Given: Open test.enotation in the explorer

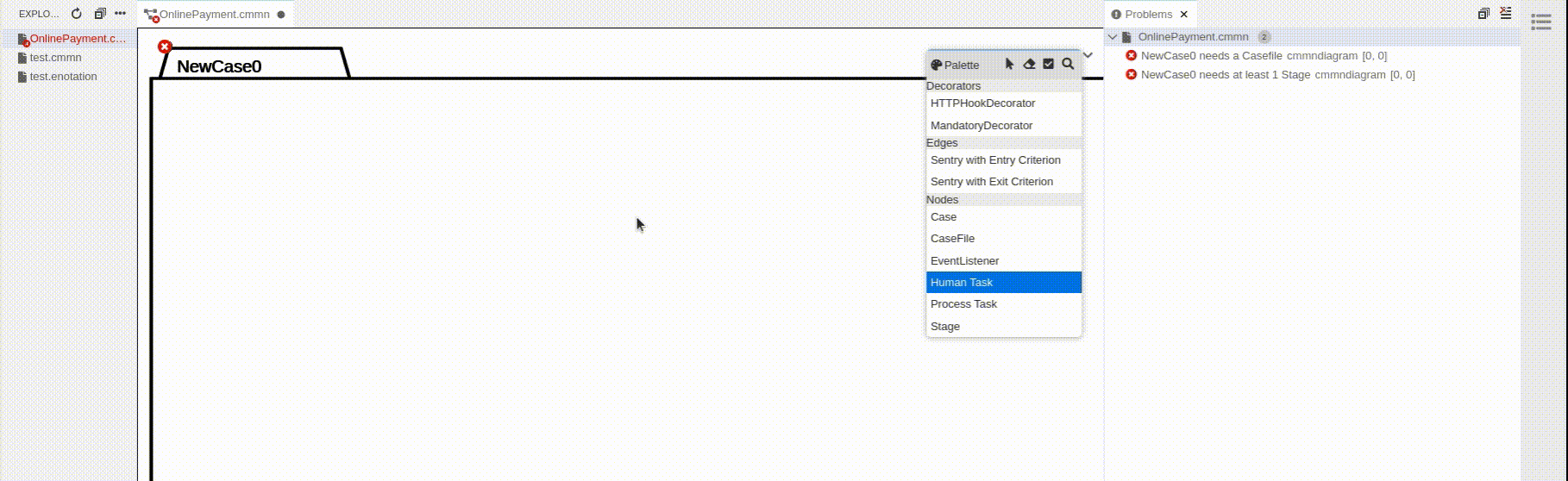Looking at the screenshot, I should pos(63,77).
